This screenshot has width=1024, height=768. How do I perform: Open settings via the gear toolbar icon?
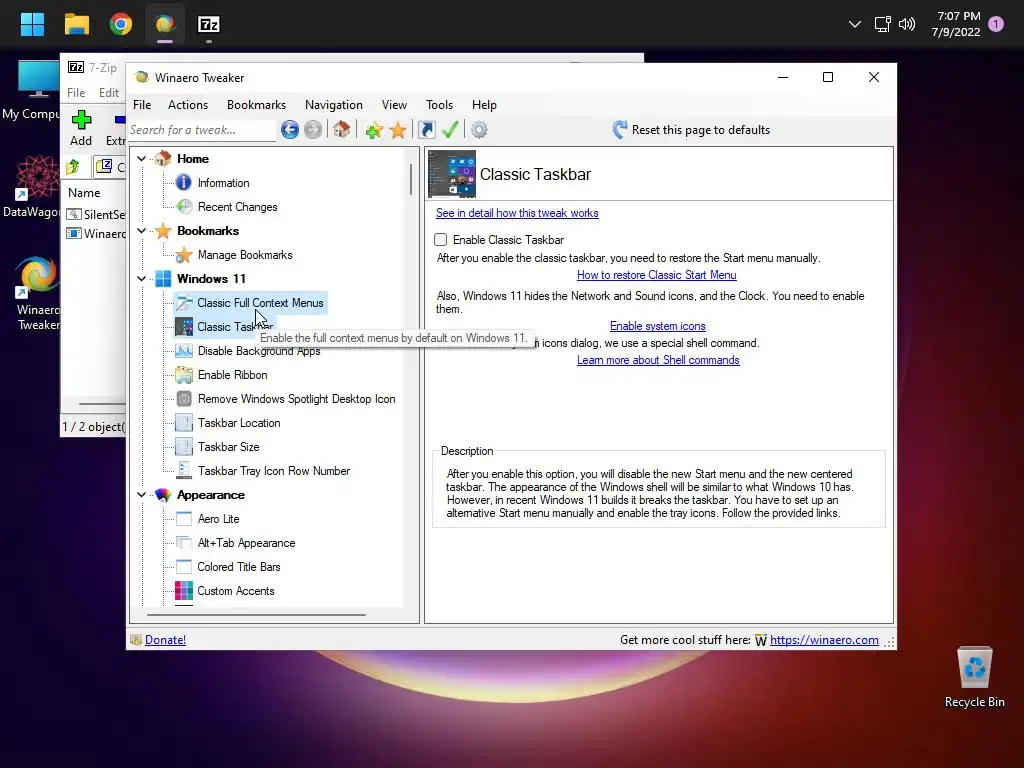[x=479, y=130]
